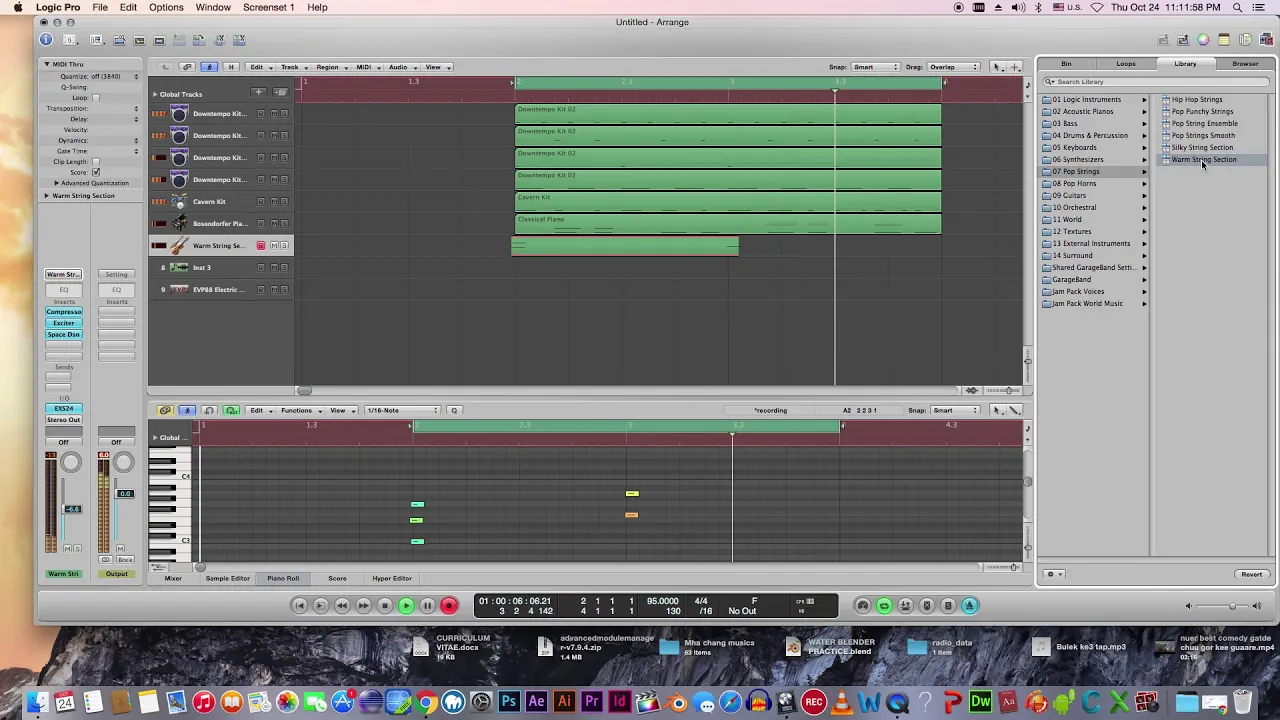1280x720 pixels.
Task: Click the EXS24 instrument slot
Action: [x=63, y=409]
